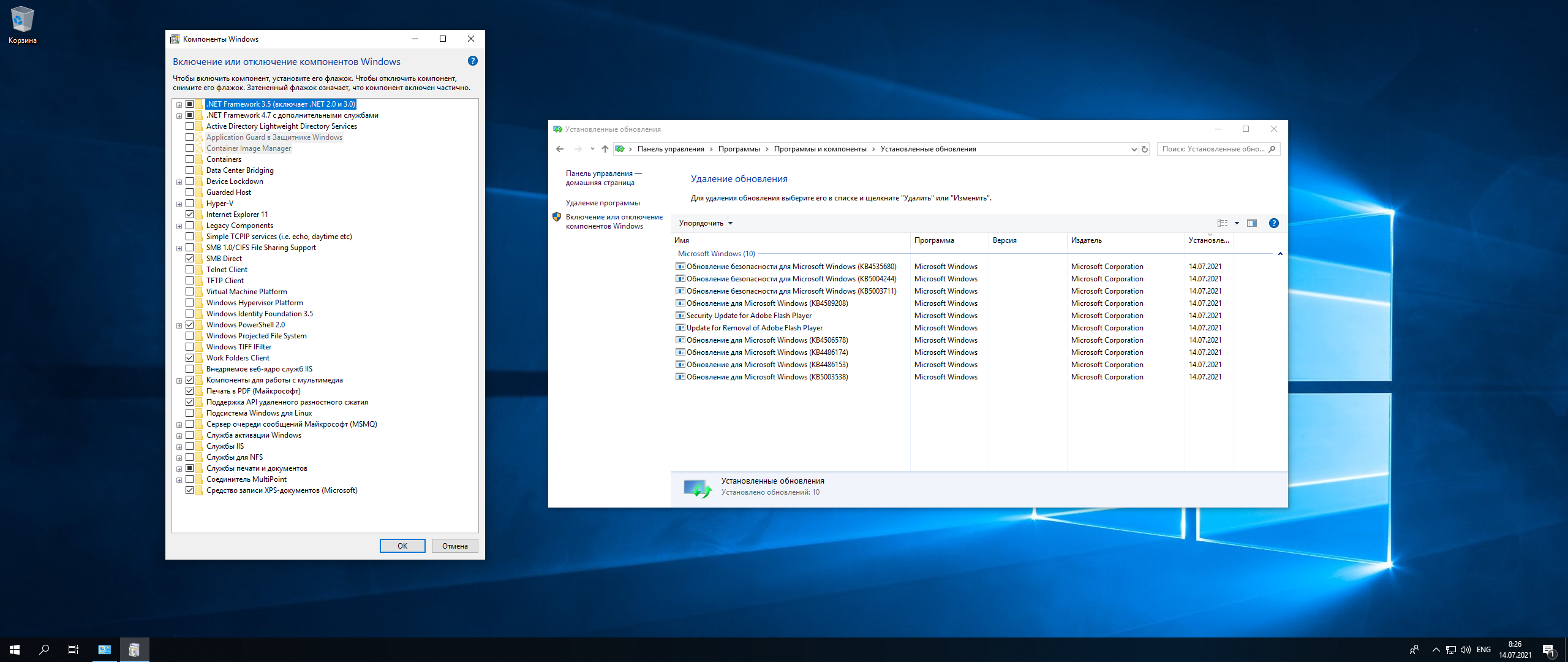This screenshot has width=1568, height=662.
Task: Click the Security Update for Adobe Flash Player icon
Action: click(680, 316)
